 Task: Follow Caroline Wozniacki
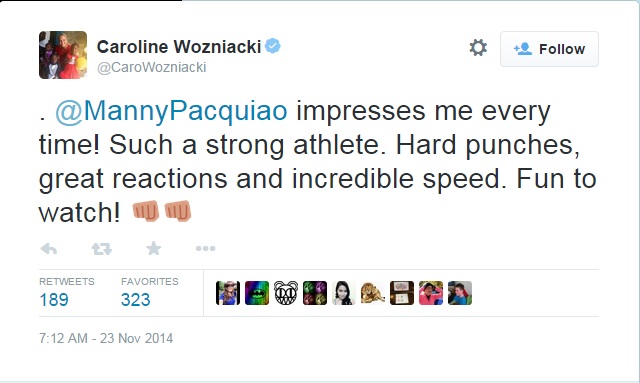tap(549, 49)
